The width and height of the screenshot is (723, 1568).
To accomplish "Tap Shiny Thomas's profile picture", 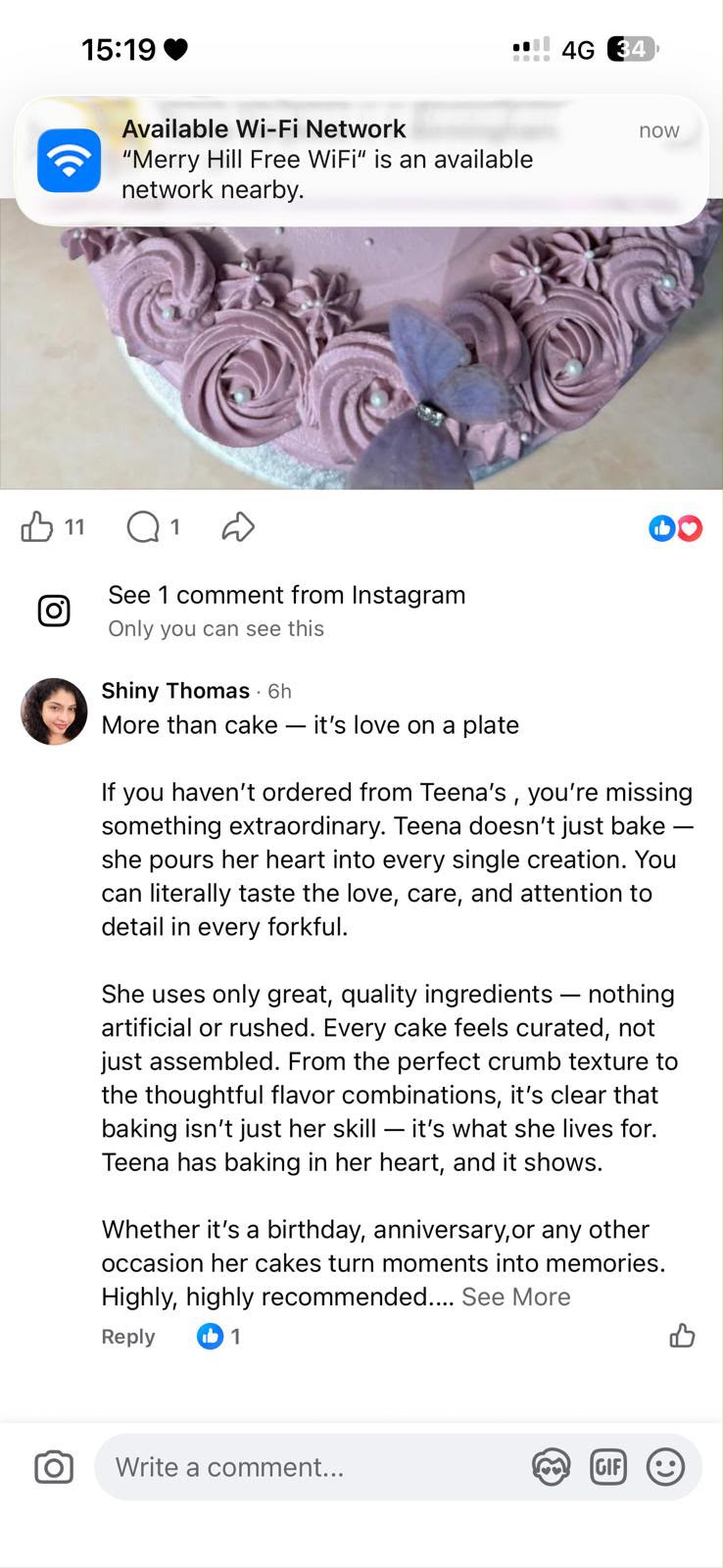I will click(x=54, y=711).
